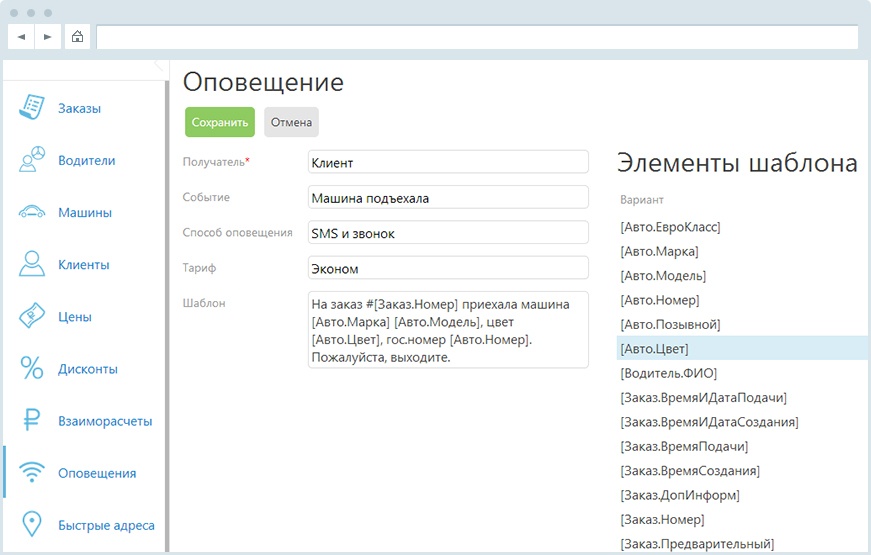Go back with the browser left arrow

click(21, 37)
